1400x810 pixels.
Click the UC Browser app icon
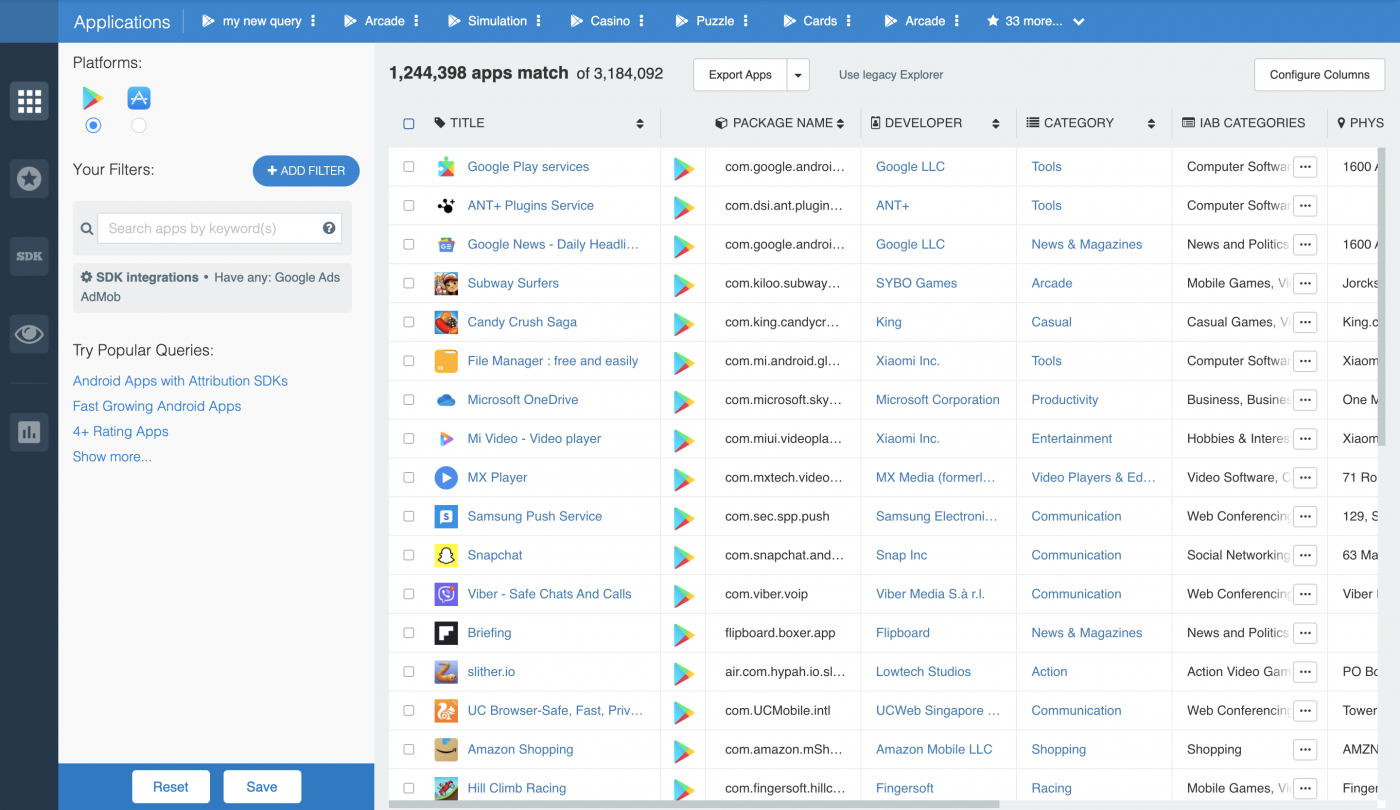(x=446, y=711)
